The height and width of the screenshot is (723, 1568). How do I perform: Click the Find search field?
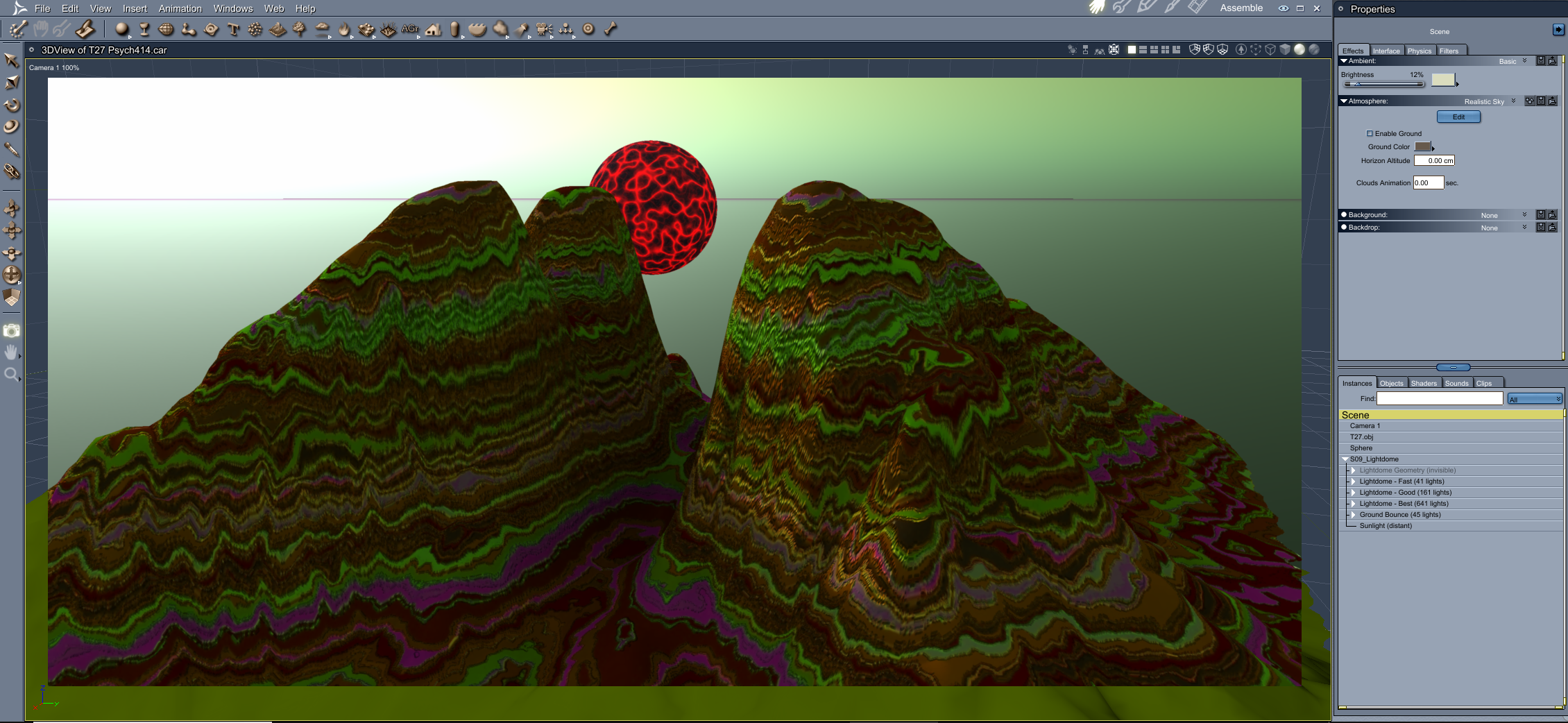pyautogui.click(x=1440, y=398)
